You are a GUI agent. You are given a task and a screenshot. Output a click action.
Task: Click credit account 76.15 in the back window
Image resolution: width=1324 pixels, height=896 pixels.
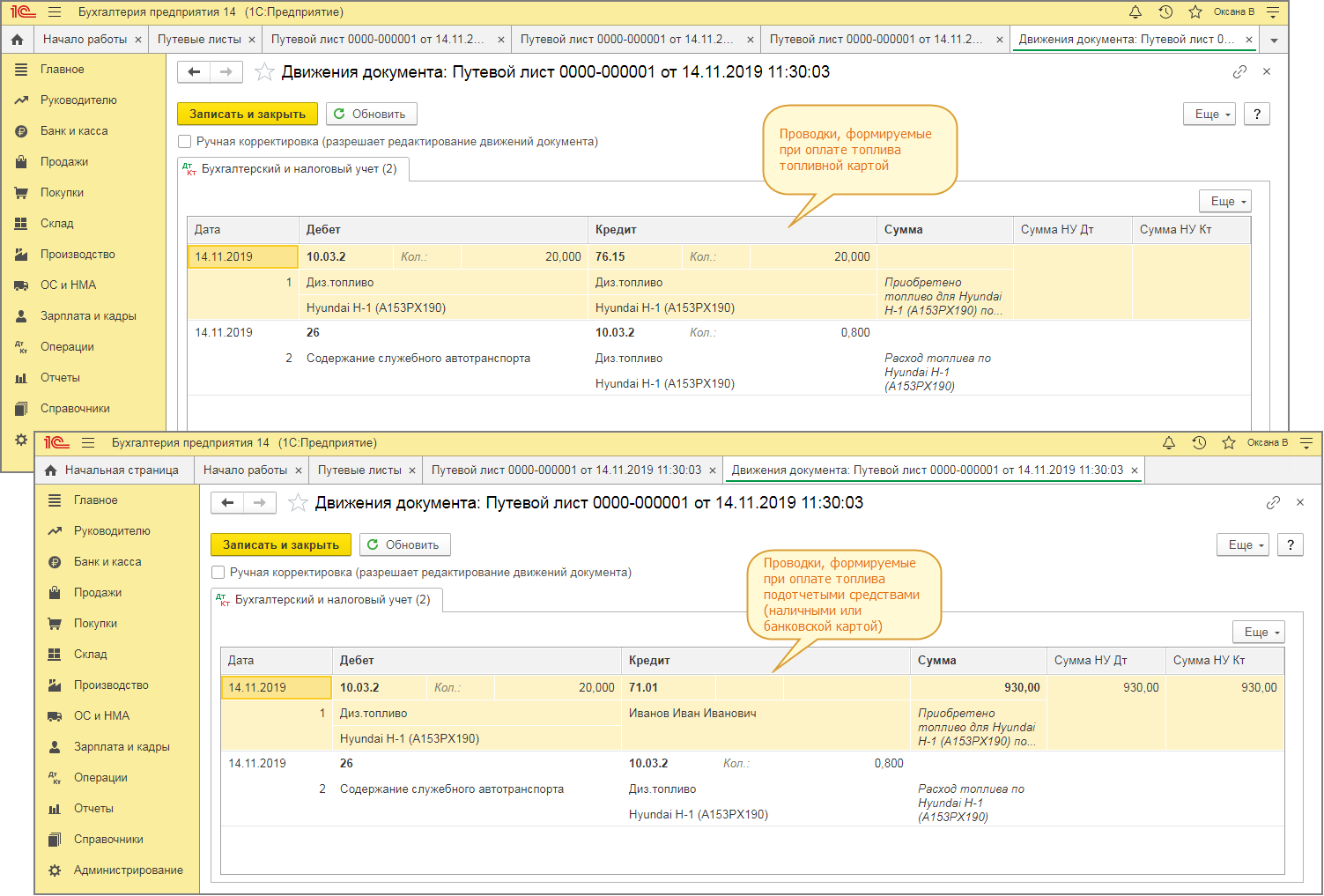tap(610, 256)
